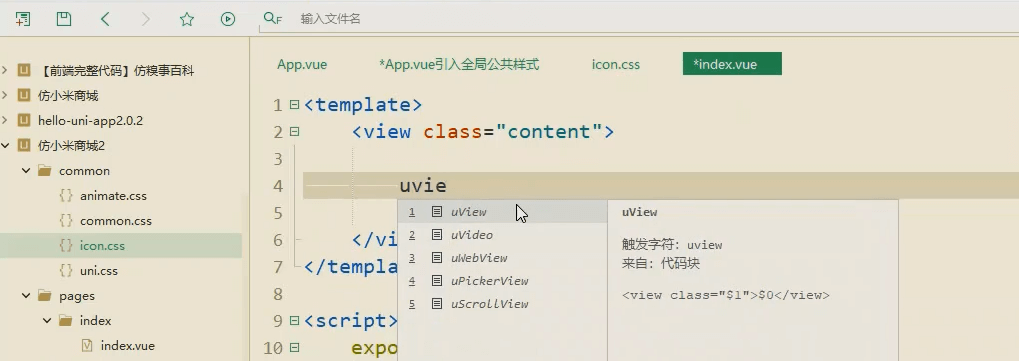
Task: Open common.css in the tree
Action: 116,221
